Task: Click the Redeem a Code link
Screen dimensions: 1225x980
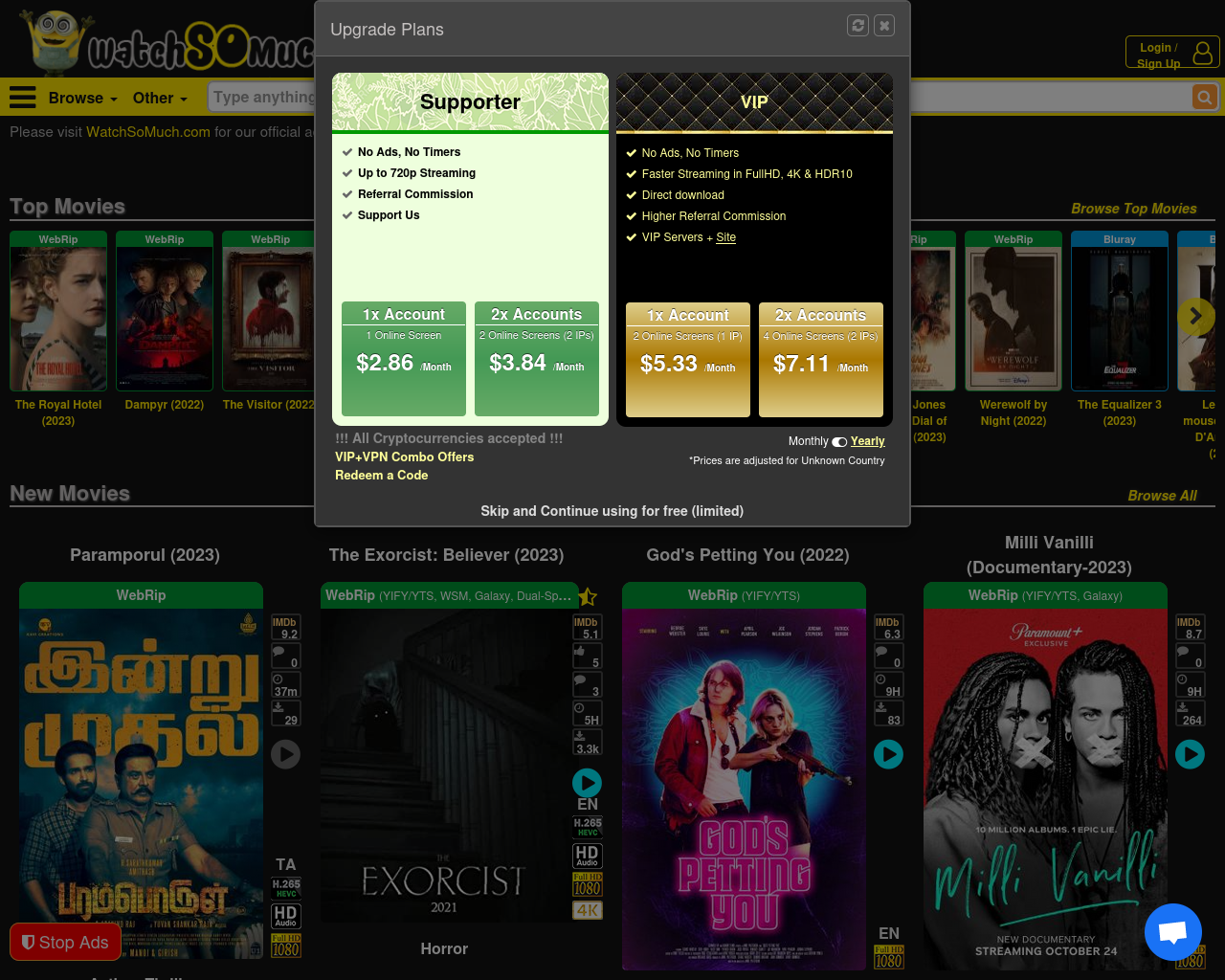Action: (382, 475)
